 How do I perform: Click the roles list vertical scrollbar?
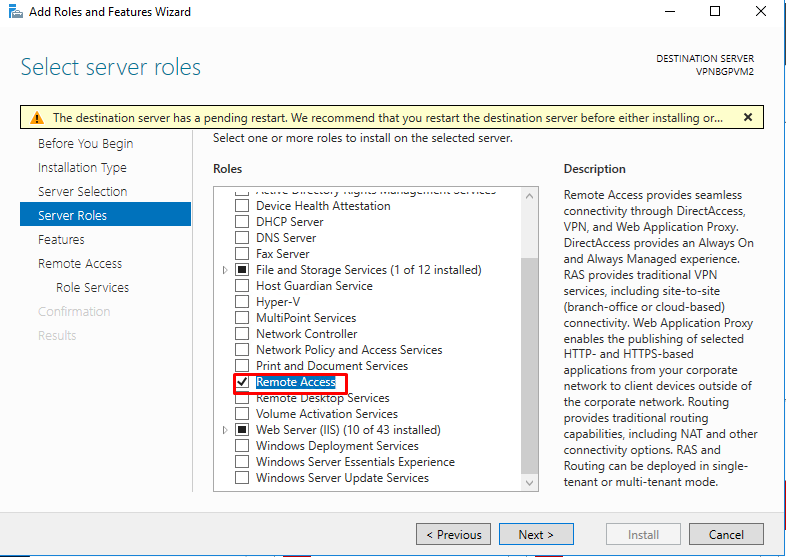pyautogui.click(x=529, y=340)
